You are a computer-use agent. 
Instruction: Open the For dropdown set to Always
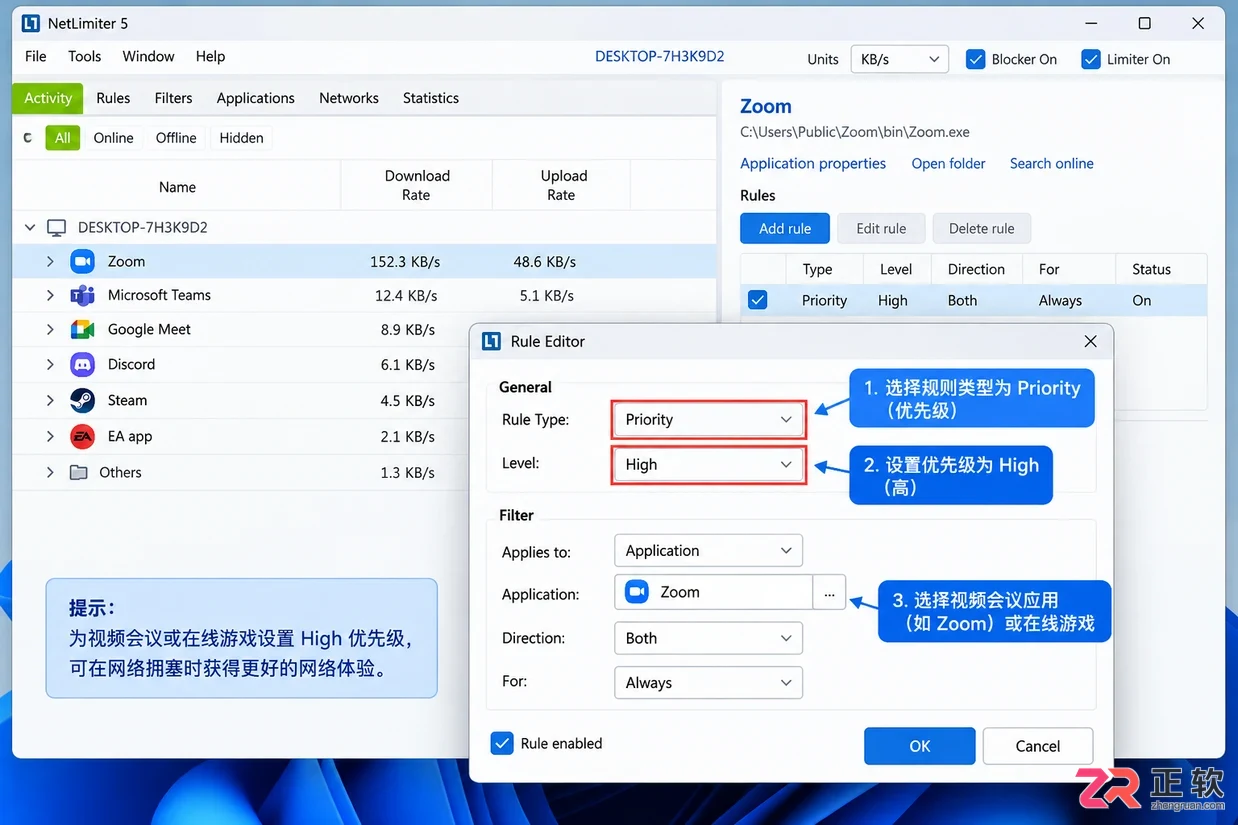tap(708, 683)
